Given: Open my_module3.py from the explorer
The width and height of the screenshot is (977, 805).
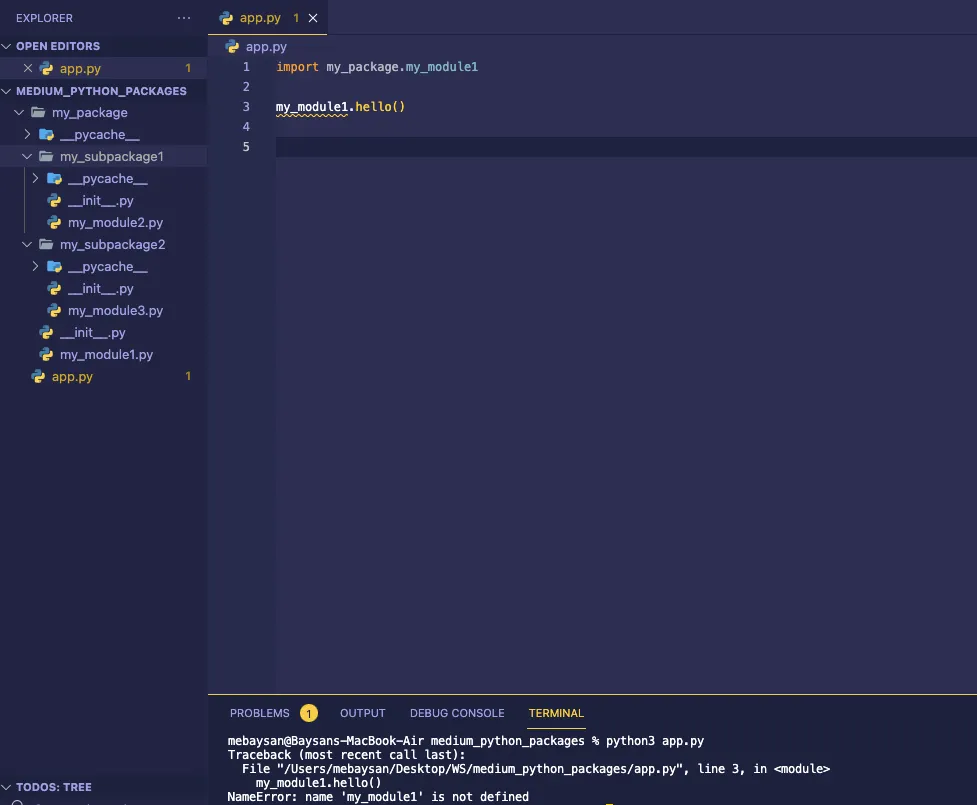Looking at the screenshot, I should click(115, 310).
